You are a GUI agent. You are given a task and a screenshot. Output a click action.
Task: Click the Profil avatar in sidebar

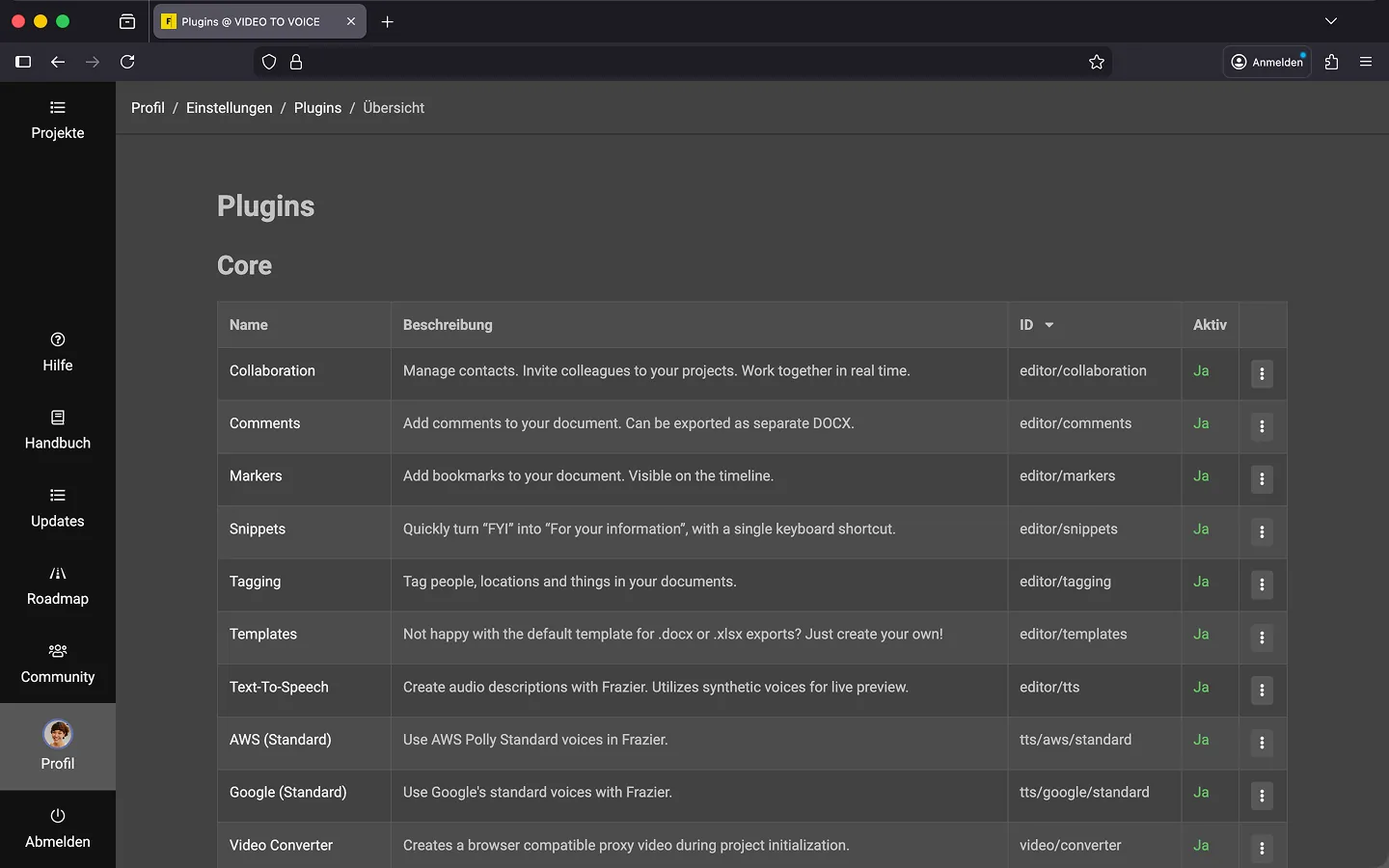(x=58, y=735)
